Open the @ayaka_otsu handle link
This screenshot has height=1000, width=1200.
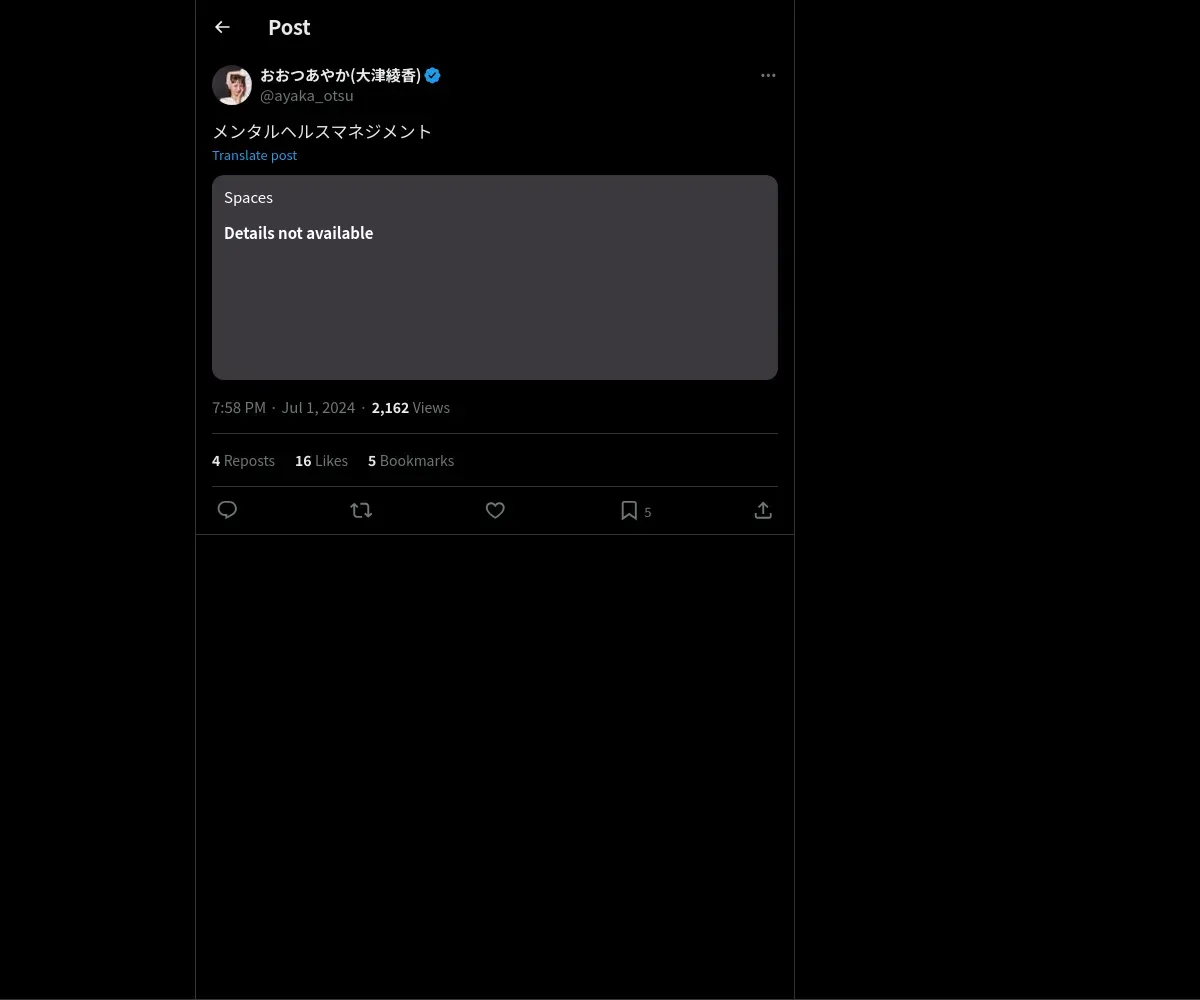pos(306,96)
